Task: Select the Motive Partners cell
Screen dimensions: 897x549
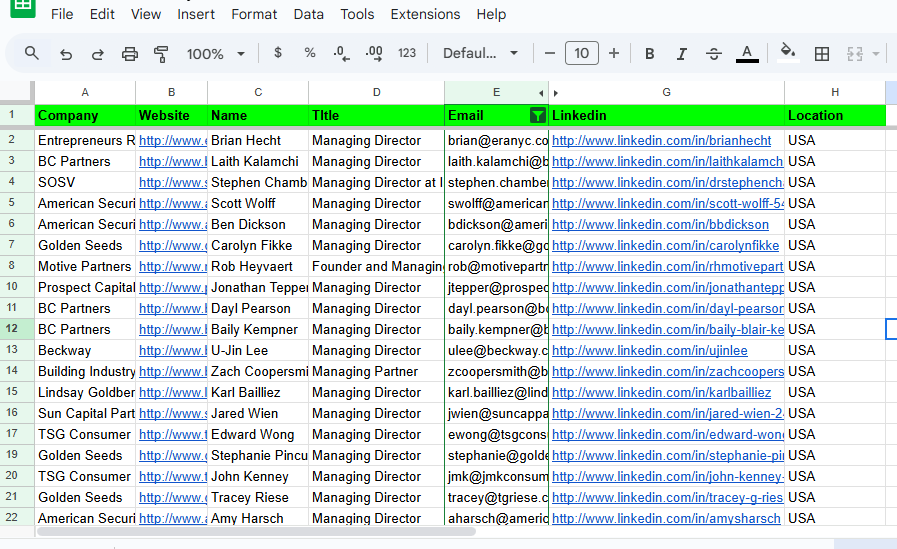Action: [85, 266]
